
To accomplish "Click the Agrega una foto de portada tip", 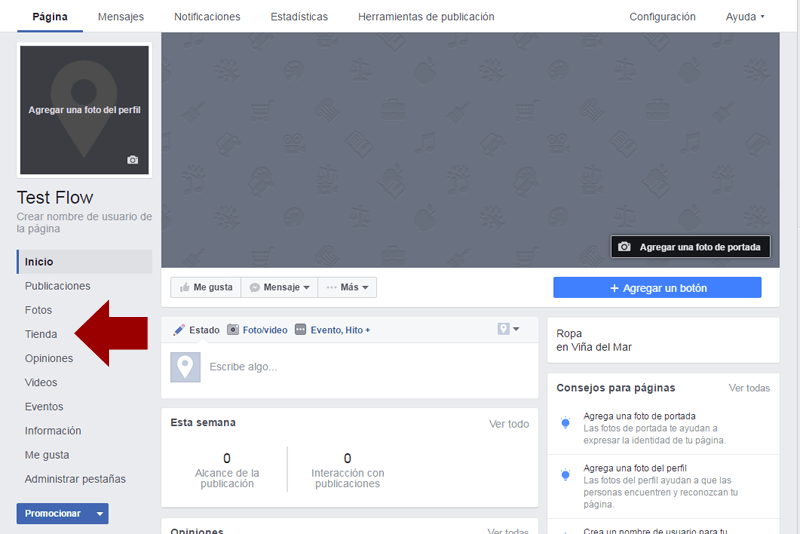I will pyautogui.click(x=639, y=416).
